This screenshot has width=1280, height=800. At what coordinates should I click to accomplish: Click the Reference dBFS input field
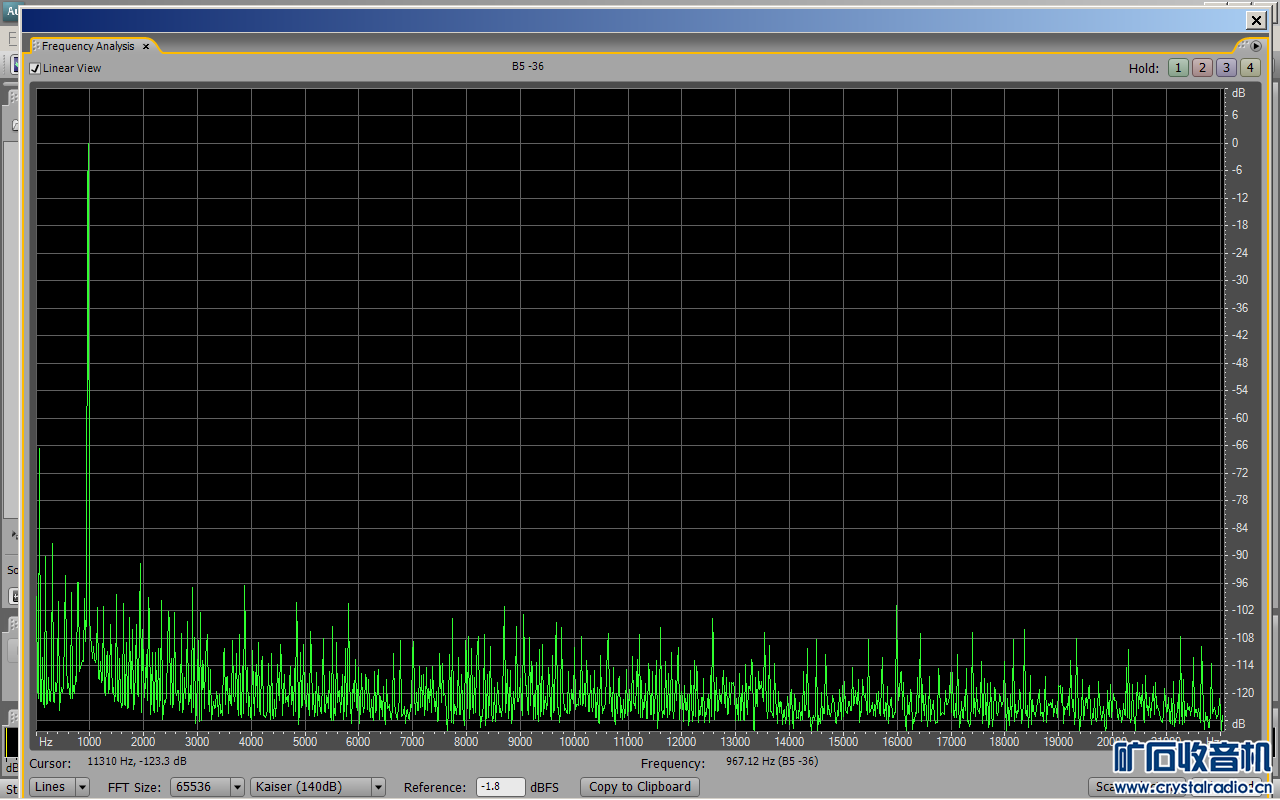[x=500, y=787]
